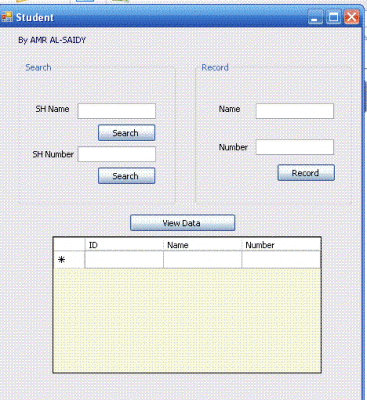
Task: Focus the SH Number input box
Action: tap(117, 154)
